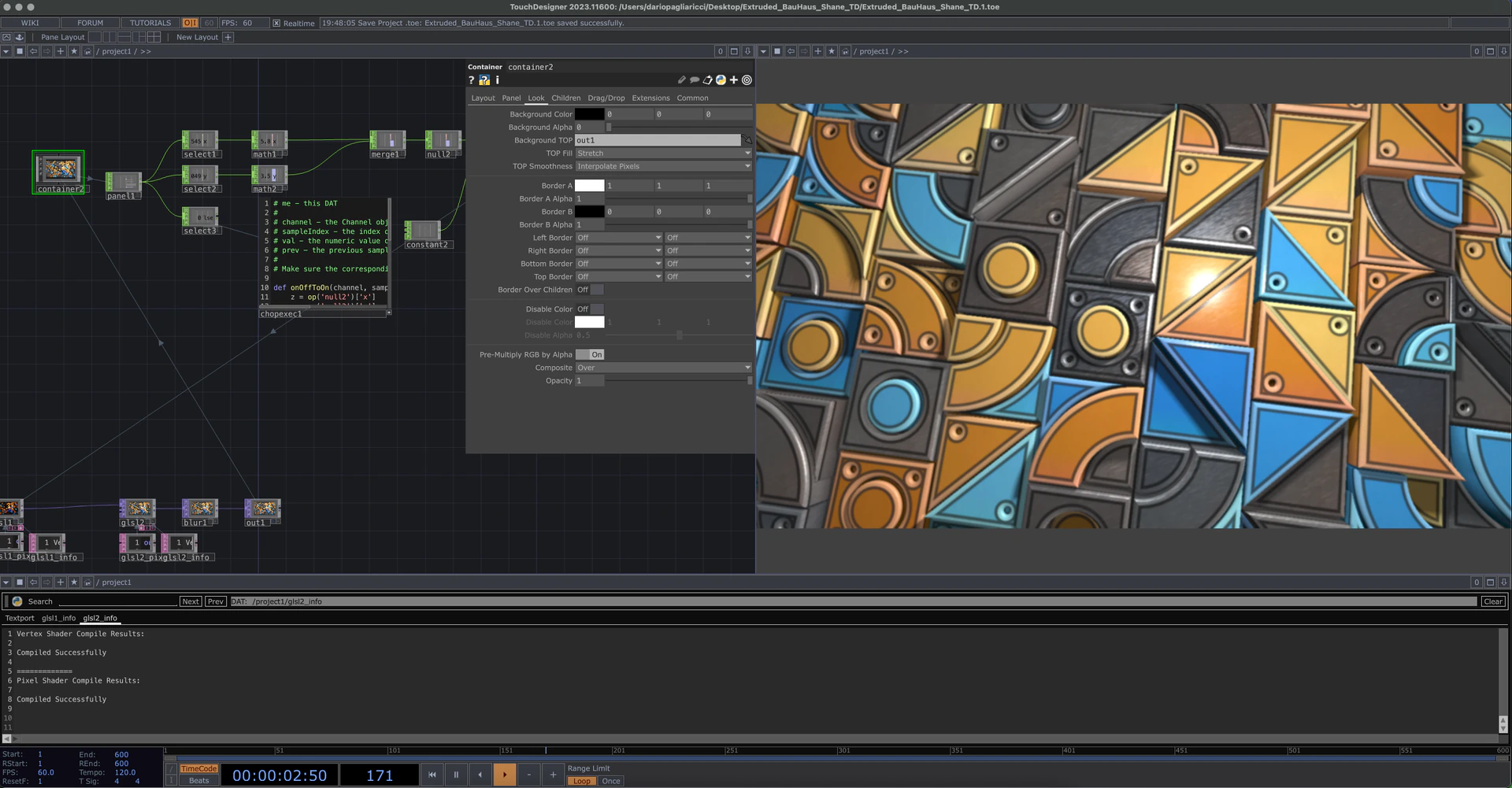Click the plus icon in left pane bar
The image size is (1512, 788).
coord(61,51)
